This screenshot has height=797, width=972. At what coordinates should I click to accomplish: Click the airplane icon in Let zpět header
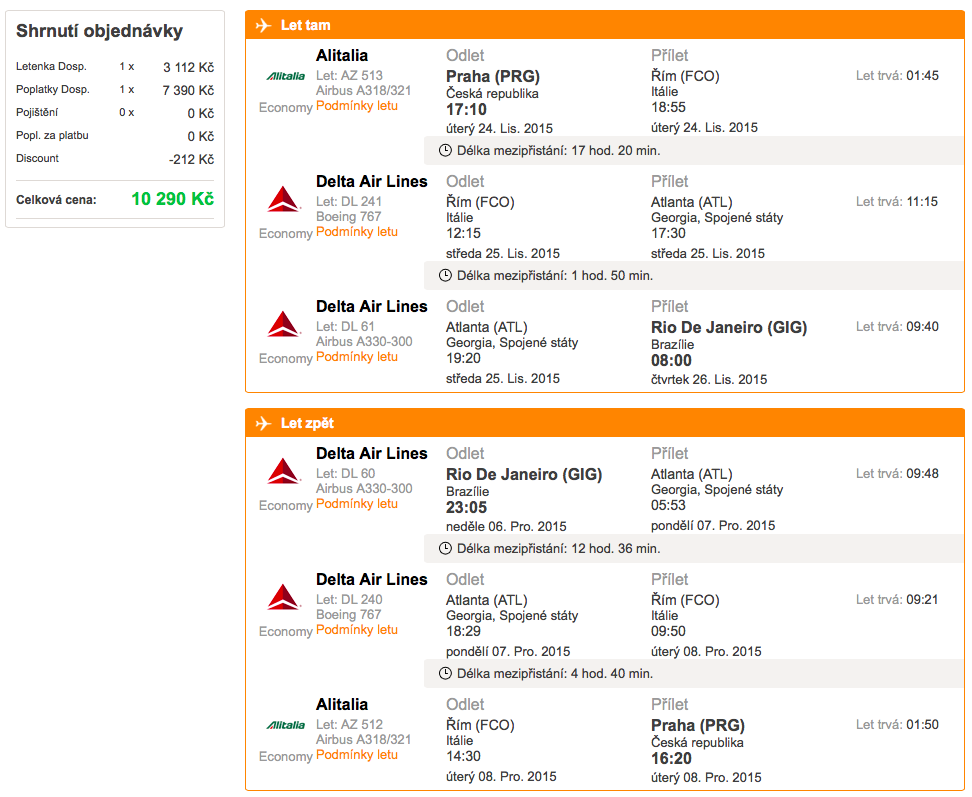(263, 423)
